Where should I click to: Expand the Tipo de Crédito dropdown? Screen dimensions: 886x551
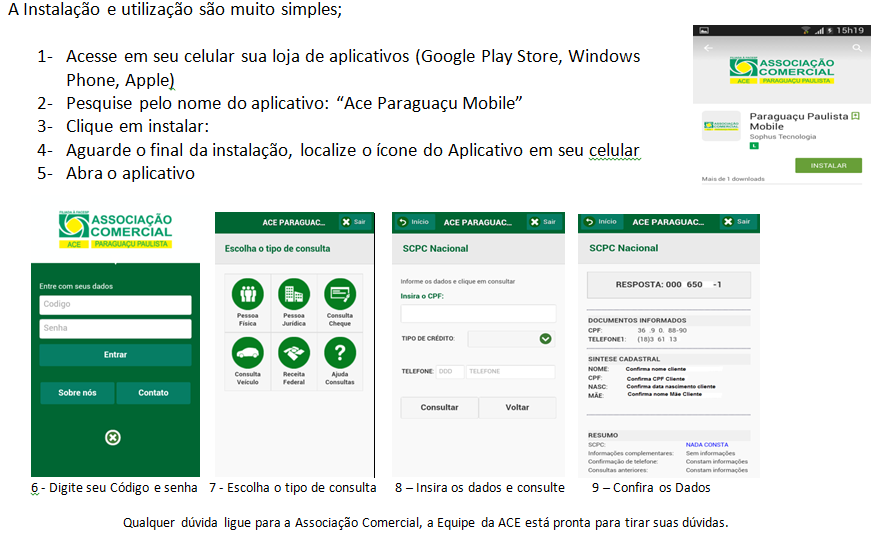click(x=511, y=339)
